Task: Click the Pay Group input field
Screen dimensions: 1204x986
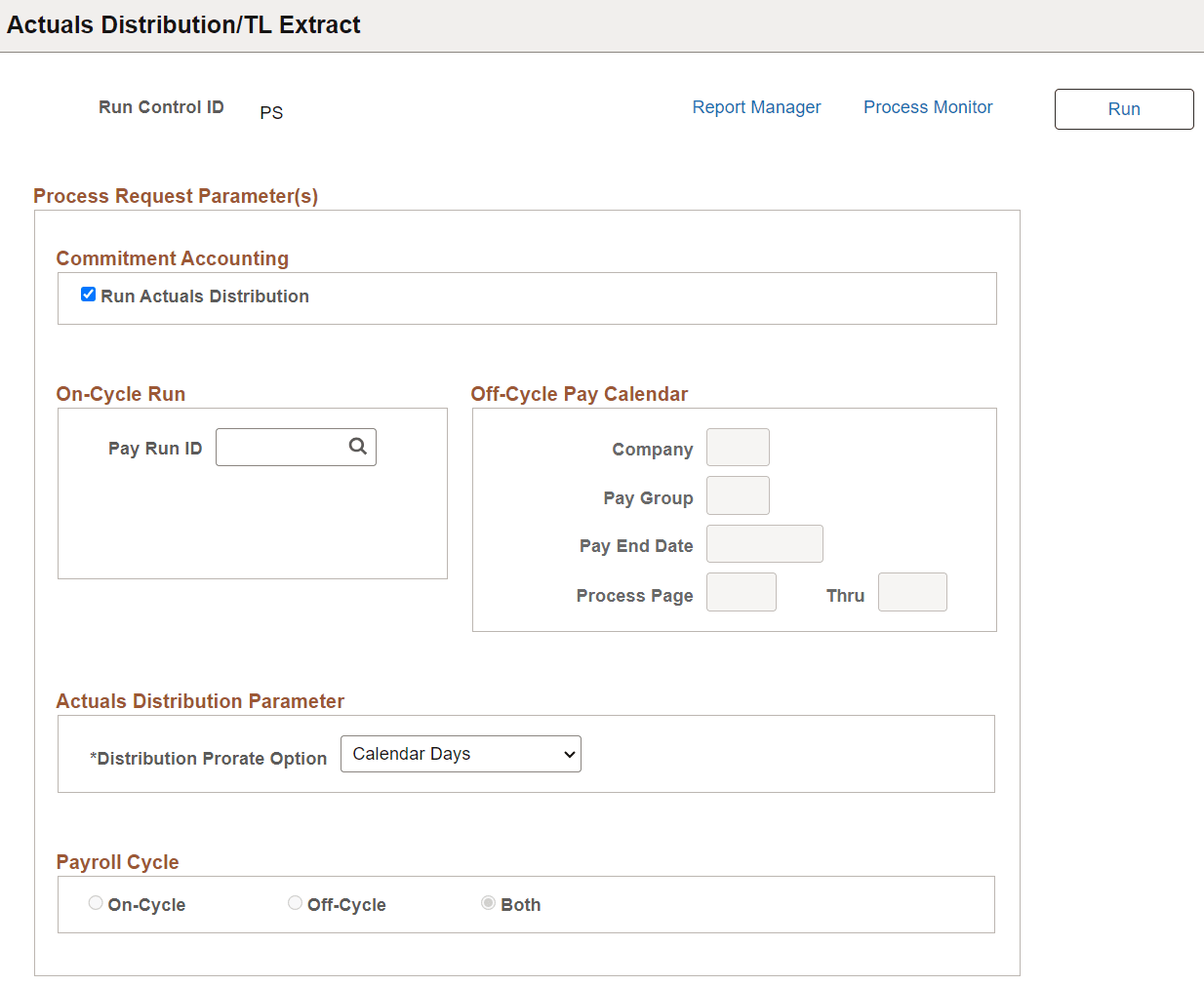Action: click(x=738, y=495)
